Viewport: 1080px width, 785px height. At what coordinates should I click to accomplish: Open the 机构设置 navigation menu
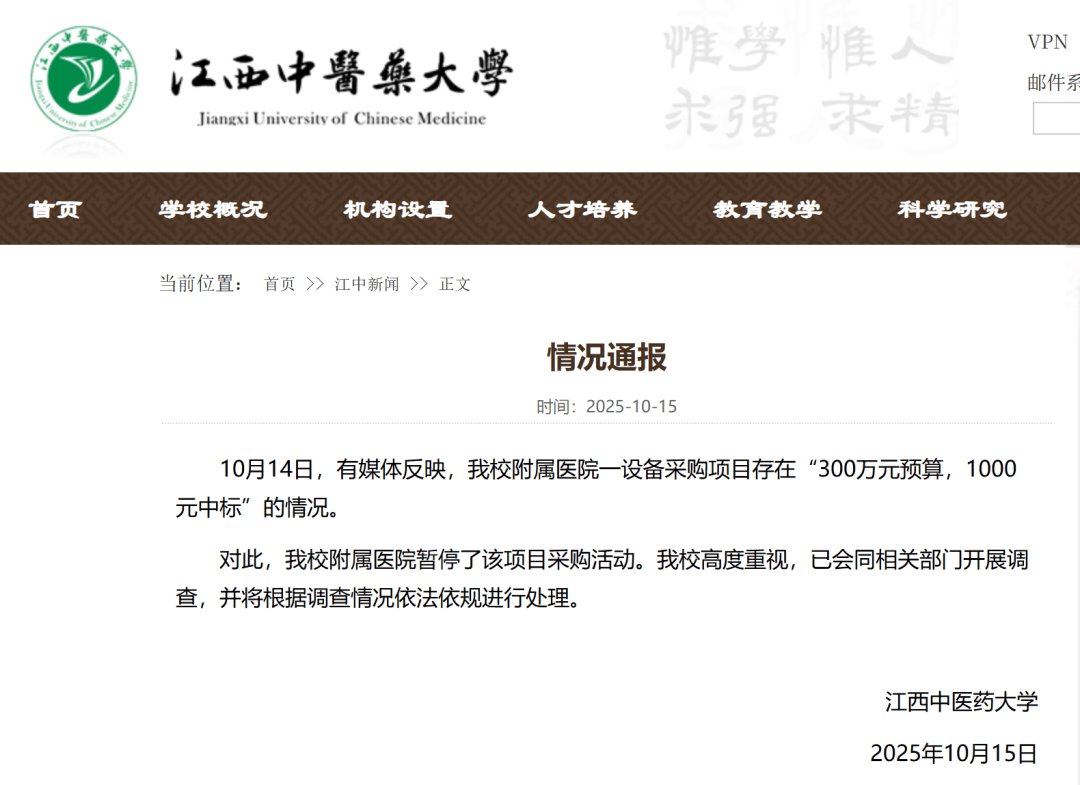[398, 210]
